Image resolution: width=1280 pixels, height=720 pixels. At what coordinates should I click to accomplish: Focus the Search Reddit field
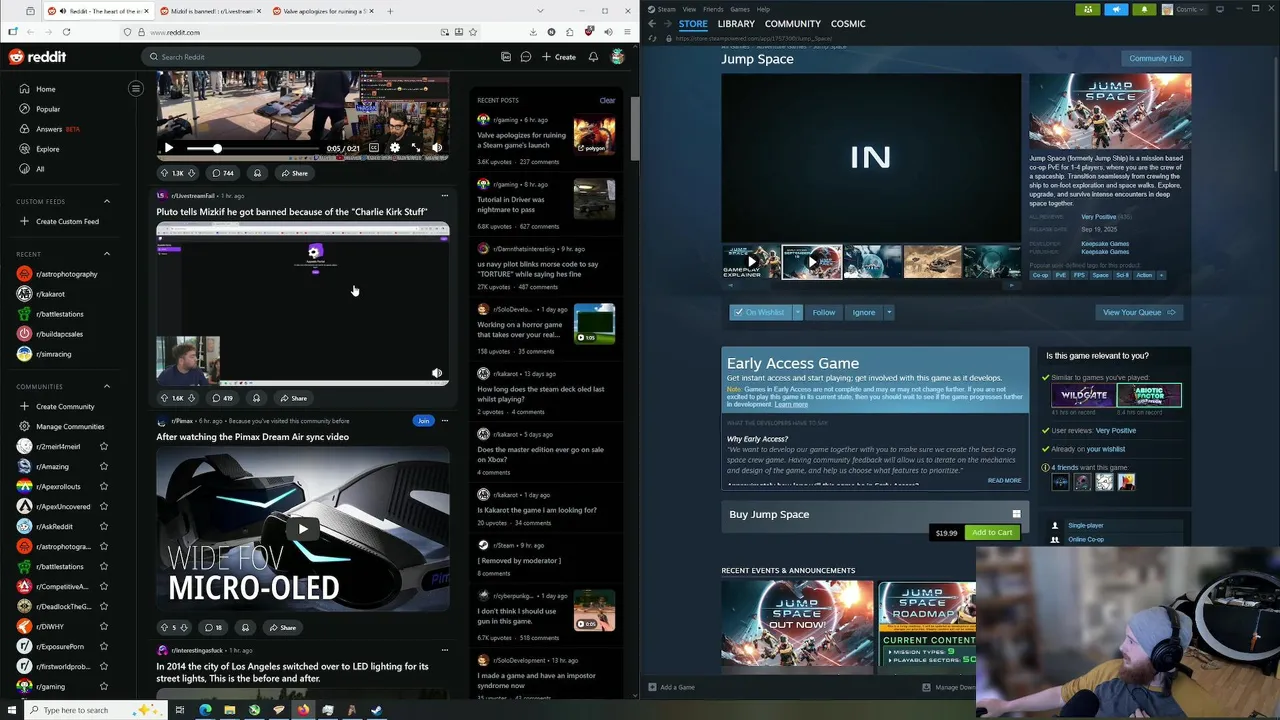280,57
